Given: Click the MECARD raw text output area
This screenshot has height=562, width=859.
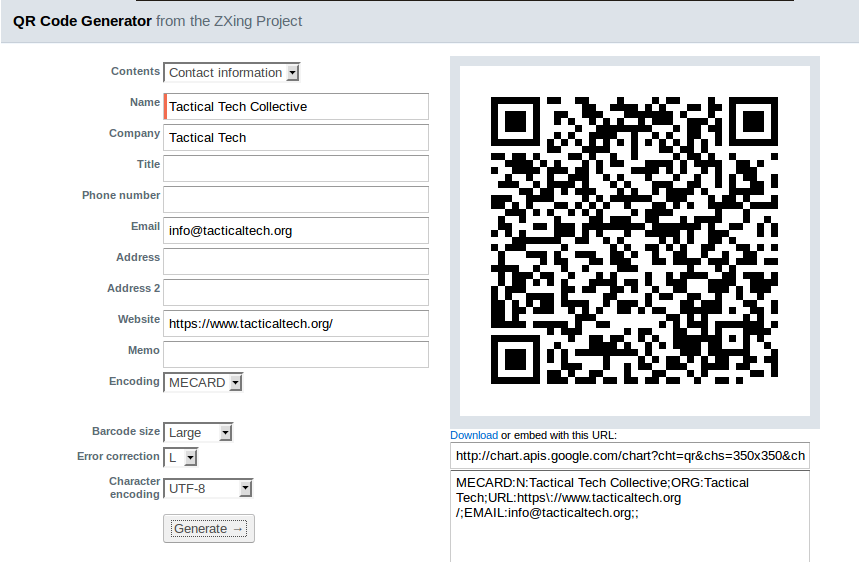Looking at the screenshot, I should coord(630,517).
